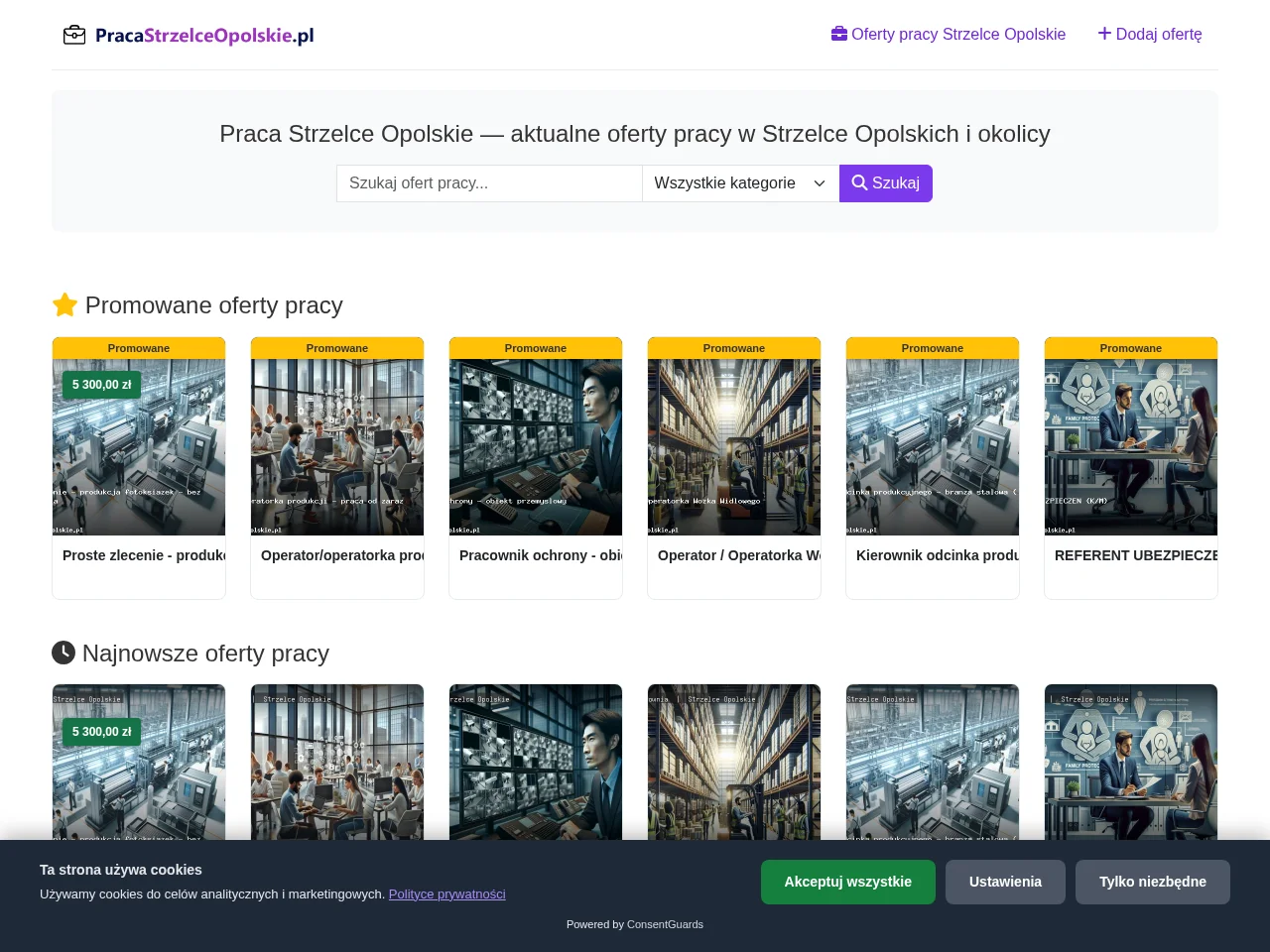Click Promowane label on first promoted card
Image resolution: width=1270 pixels, height=952 pixels.
click(x=139, y=348)
